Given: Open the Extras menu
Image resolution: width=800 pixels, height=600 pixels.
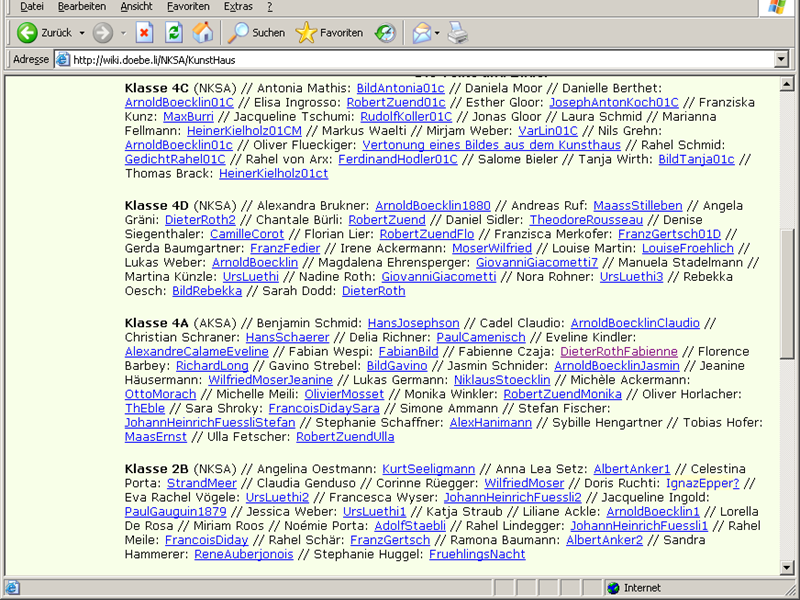Looking at the screenshot, I should pyautogui.click(x=238, y=6).
